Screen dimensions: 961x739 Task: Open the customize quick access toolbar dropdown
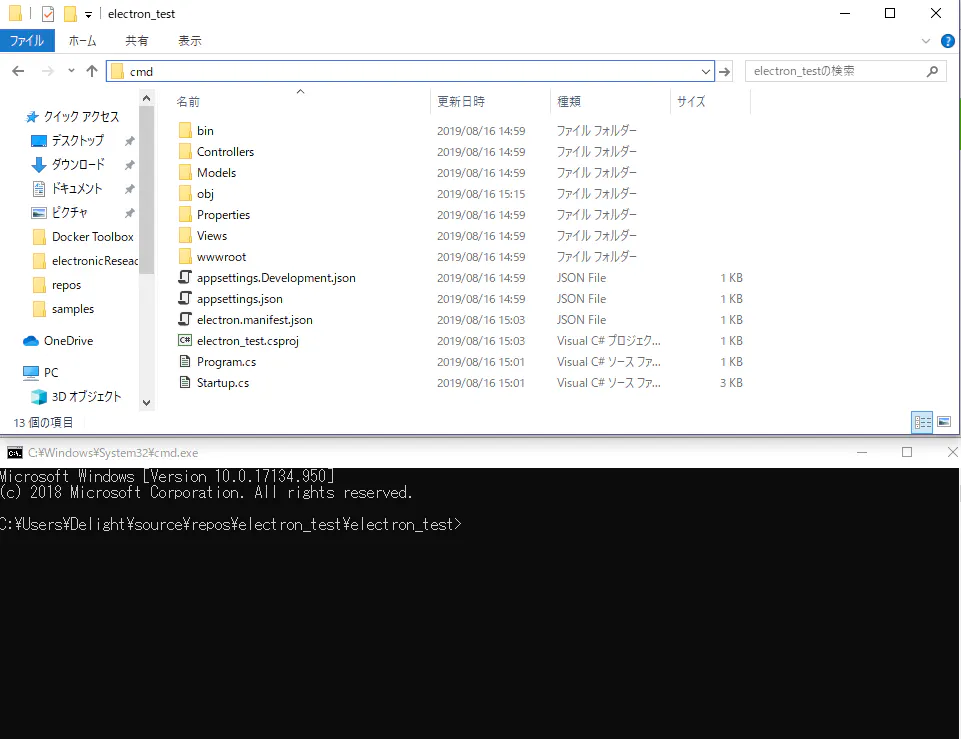(88, 14)
